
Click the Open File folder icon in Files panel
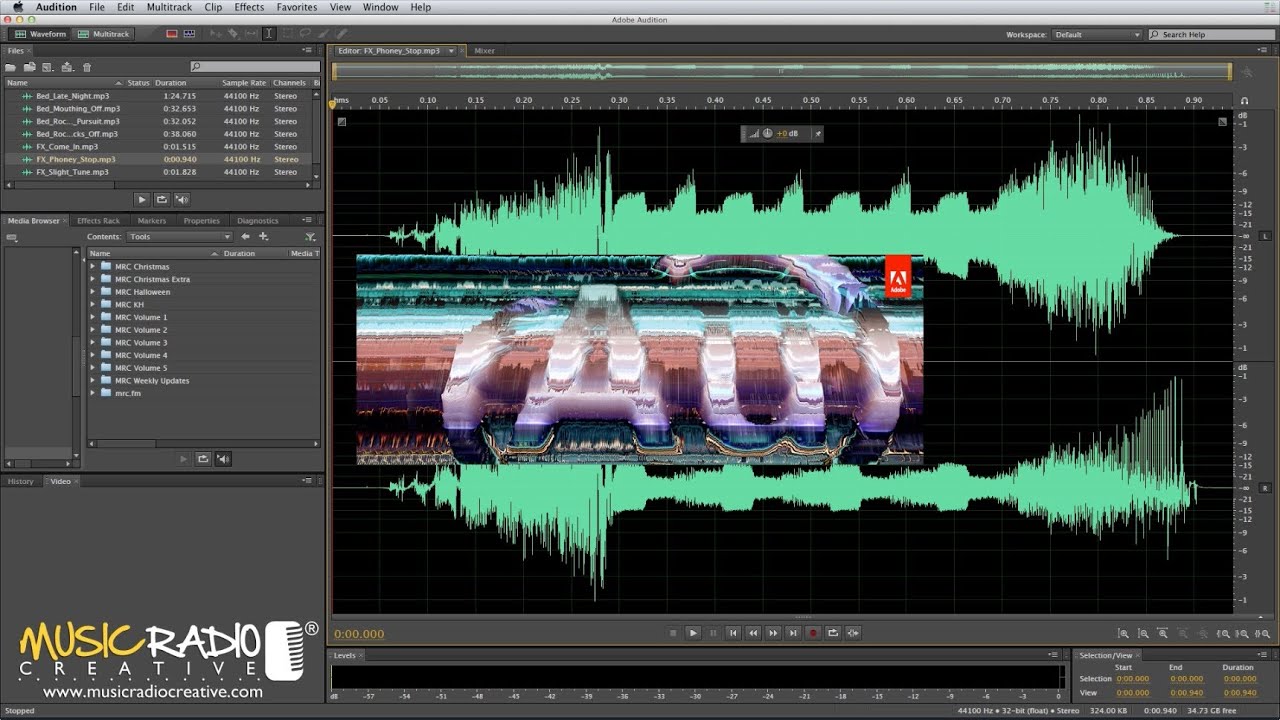[11, 67]
